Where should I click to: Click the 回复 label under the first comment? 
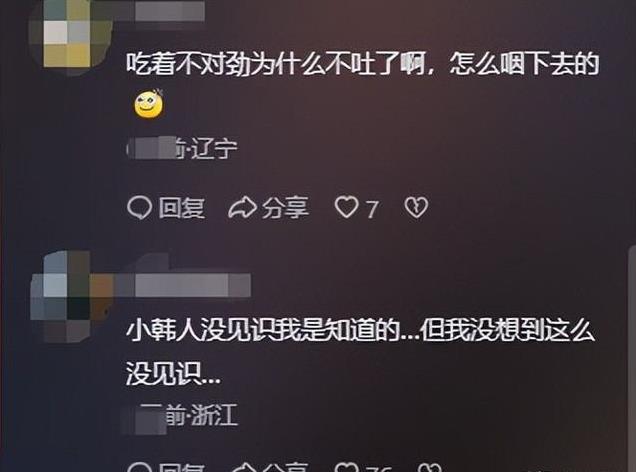[x=182, y=208]
